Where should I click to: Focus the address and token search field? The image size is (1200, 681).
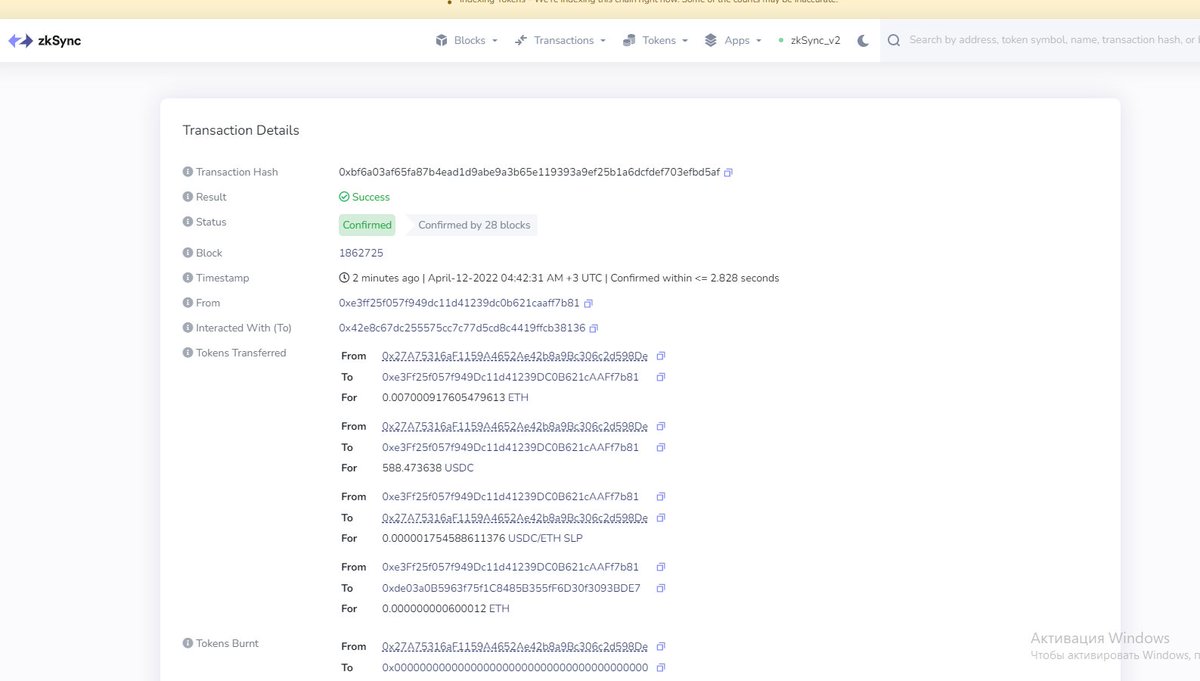click(x=1052, y=41)
